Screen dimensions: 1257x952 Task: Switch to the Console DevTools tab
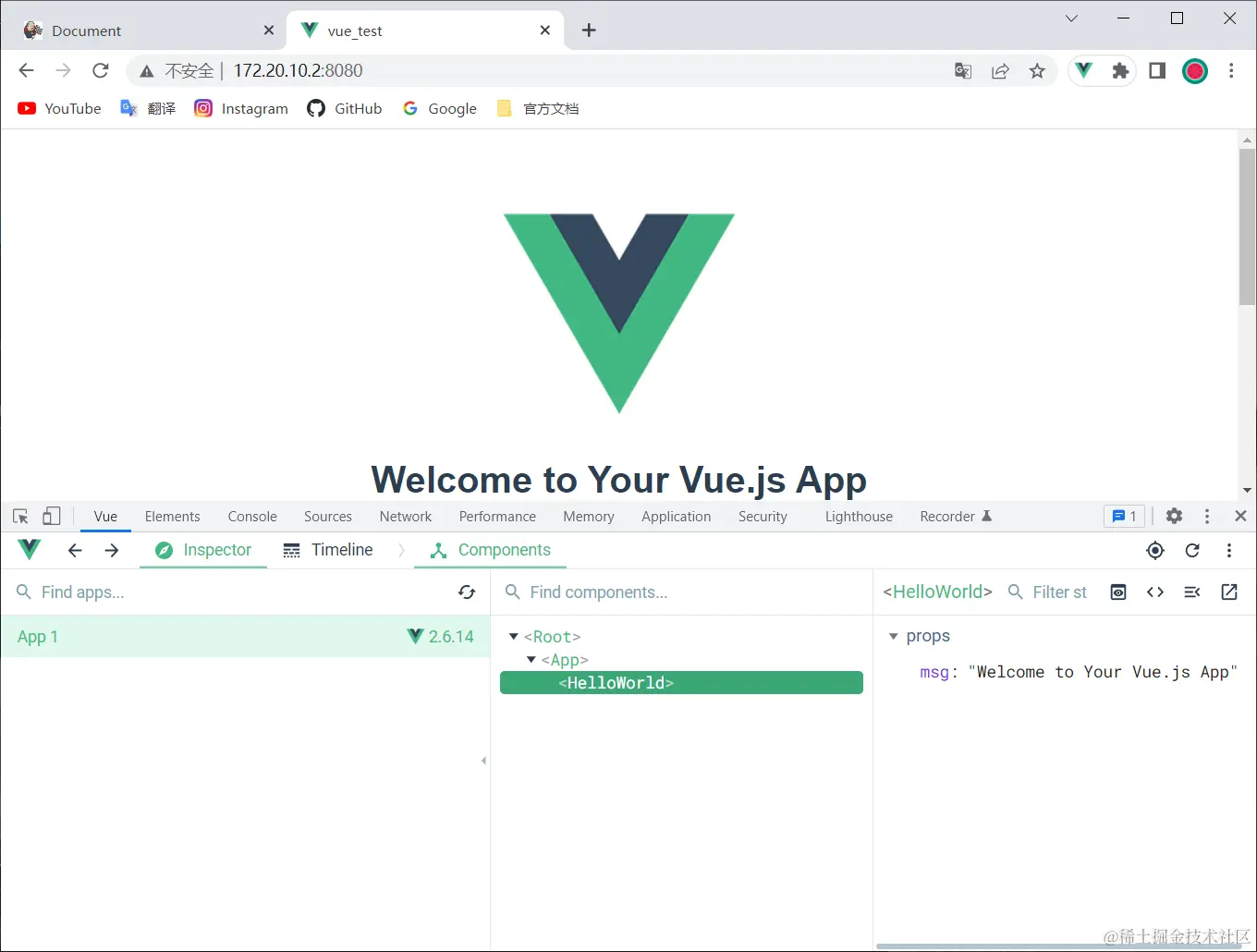[252, 516]
